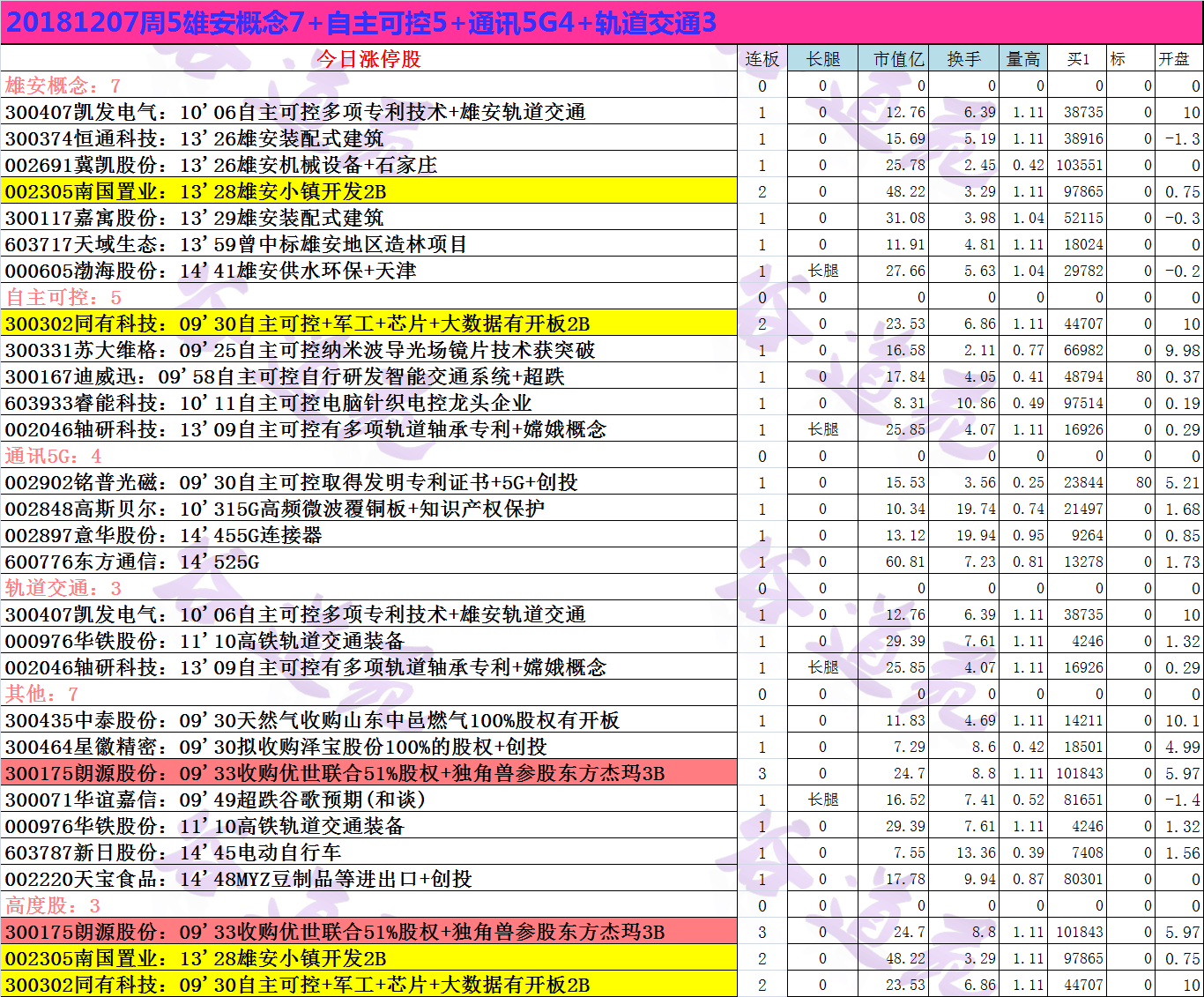Click the 长腿 cell in 渤海股份 row
1204x997 pixels.
[823, 271]
